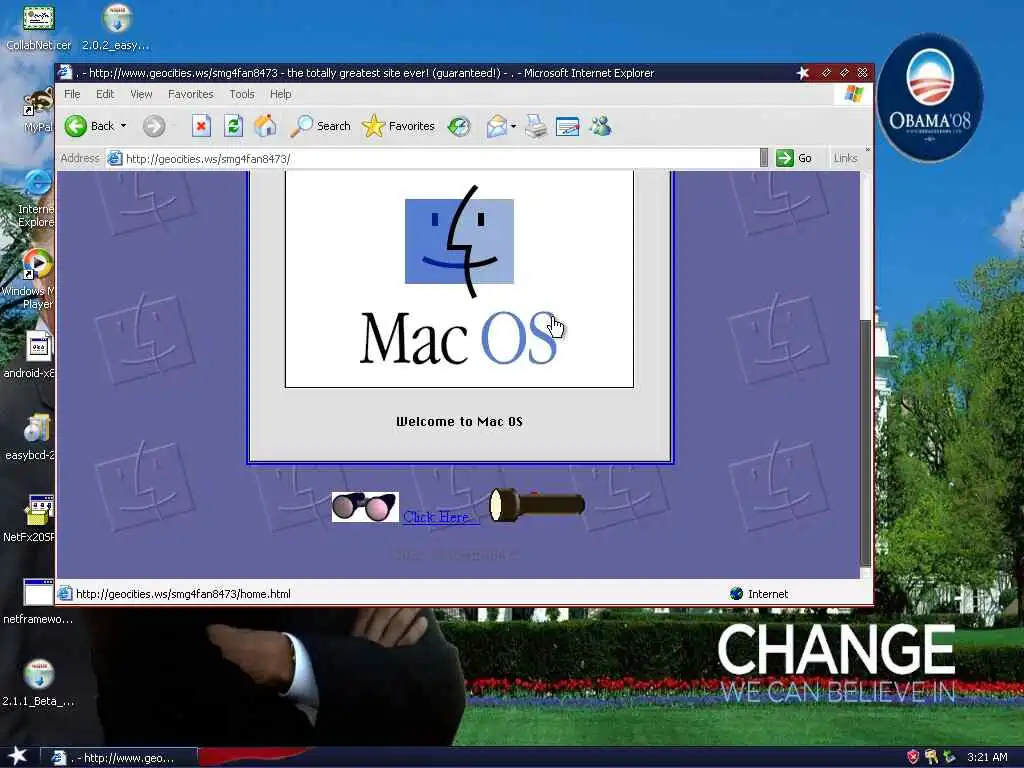Select the IE window taskbar button
The height and width of the screenshot is (768, 1024).
118,758
